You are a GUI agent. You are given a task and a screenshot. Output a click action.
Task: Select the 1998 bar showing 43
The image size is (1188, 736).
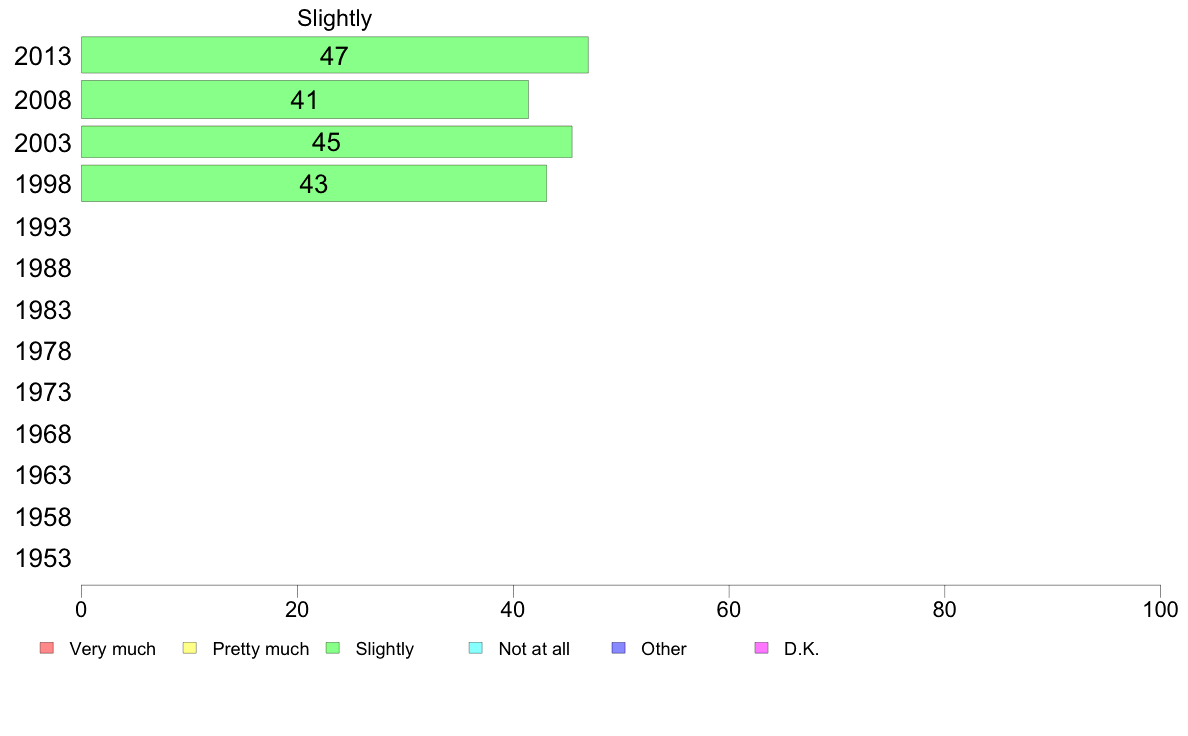pyautogui.click(x=314, y=183)
